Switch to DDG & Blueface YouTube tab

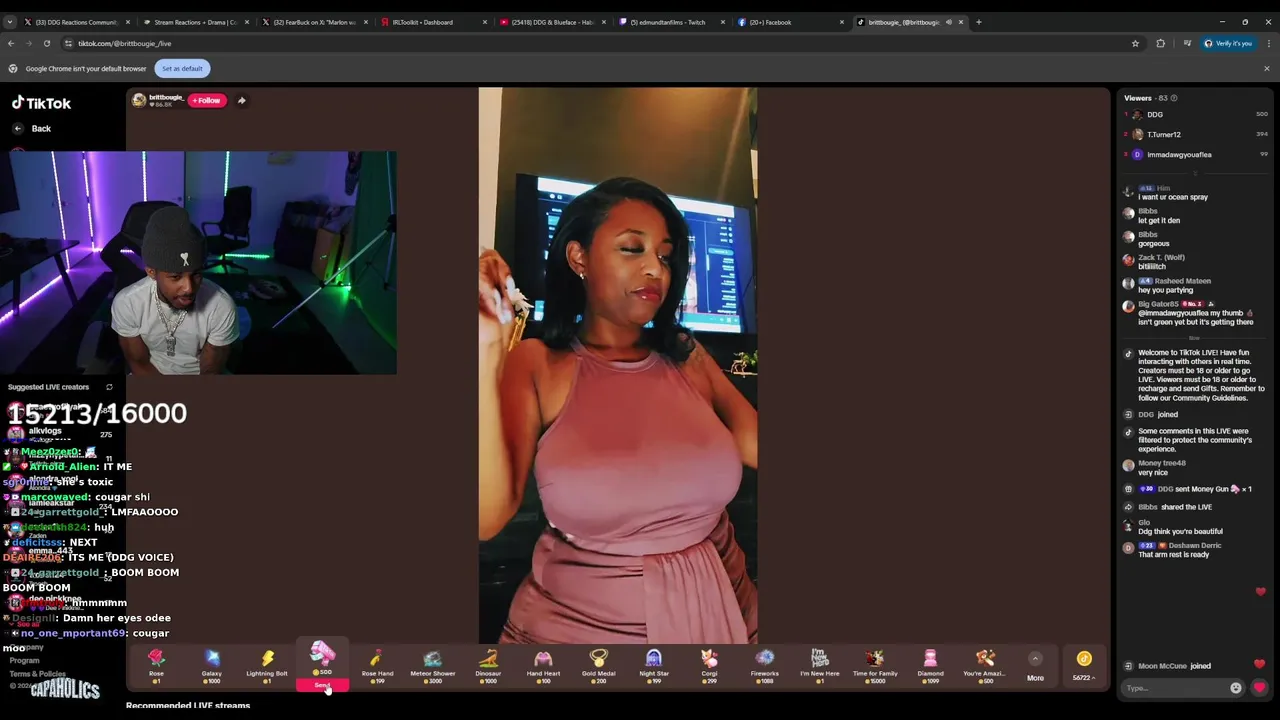point(553,22)
